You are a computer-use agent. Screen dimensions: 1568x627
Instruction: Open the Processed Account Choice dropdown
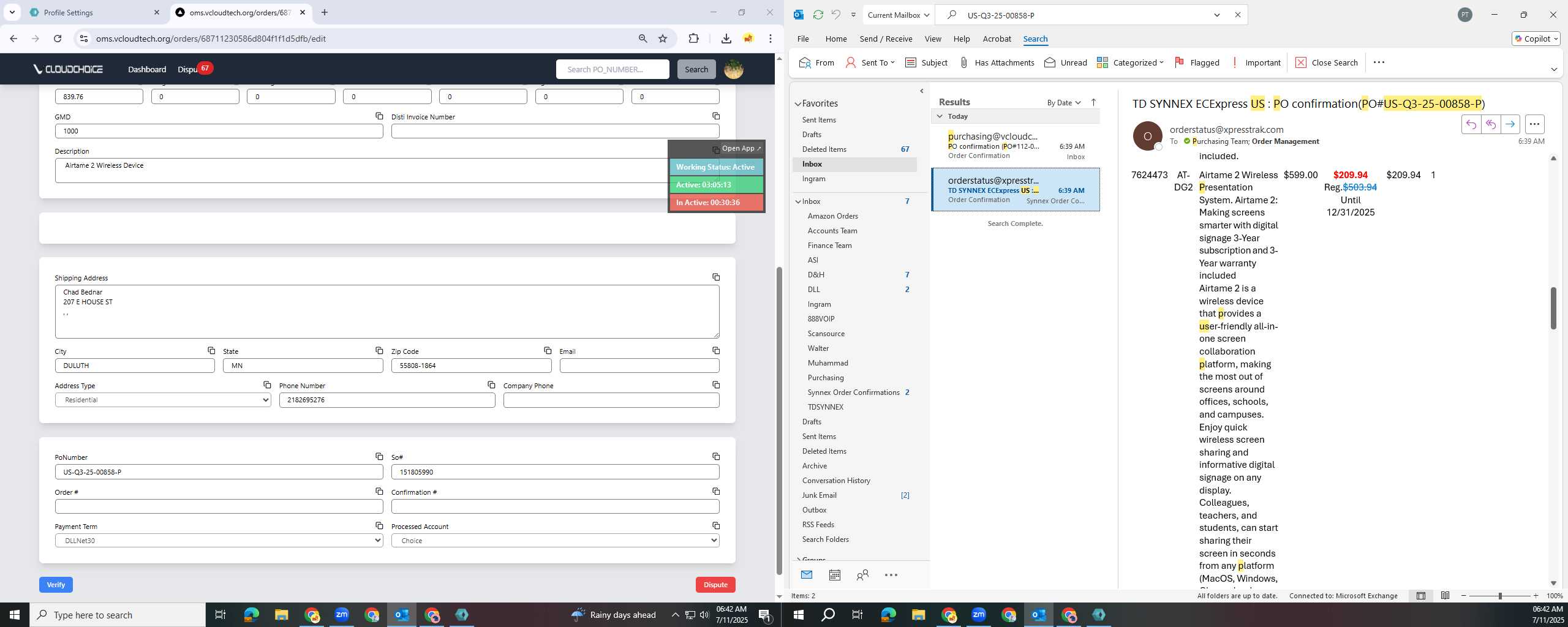click(x=555, y=541)
